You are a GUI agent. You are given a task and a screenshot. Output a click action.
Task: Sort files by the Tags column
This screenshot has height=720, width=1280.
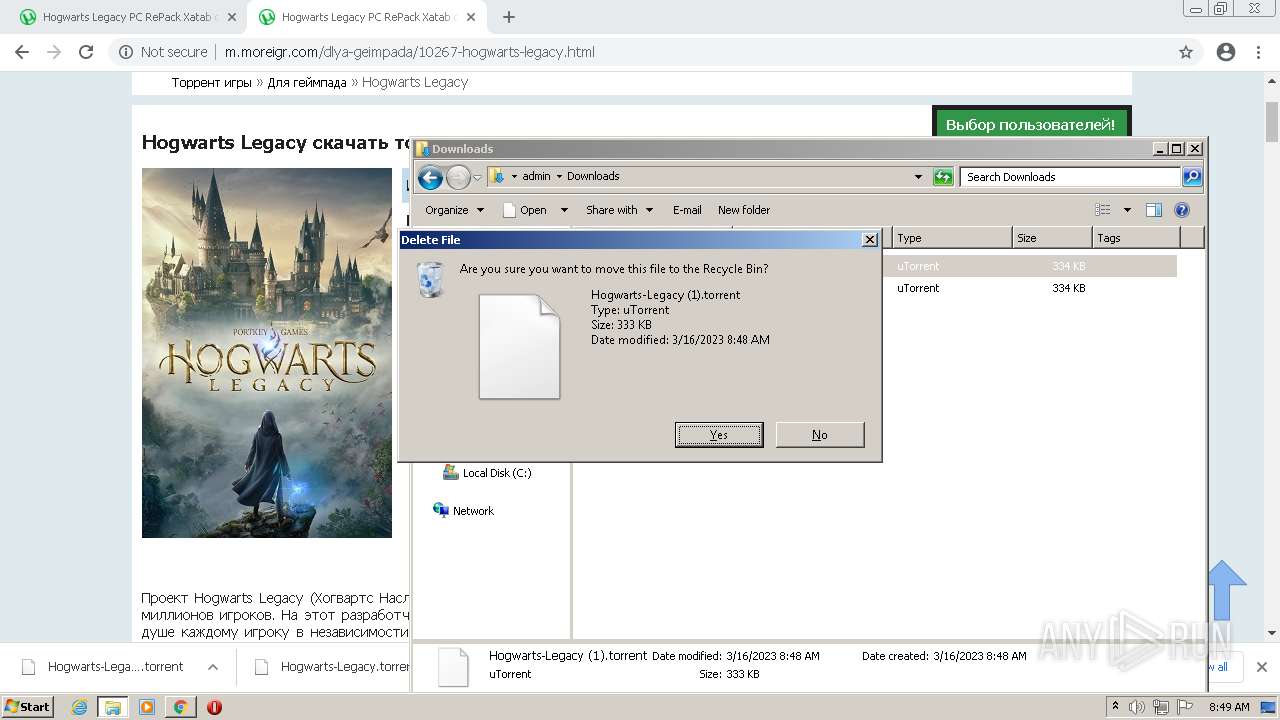click(x=1136, y=238)
